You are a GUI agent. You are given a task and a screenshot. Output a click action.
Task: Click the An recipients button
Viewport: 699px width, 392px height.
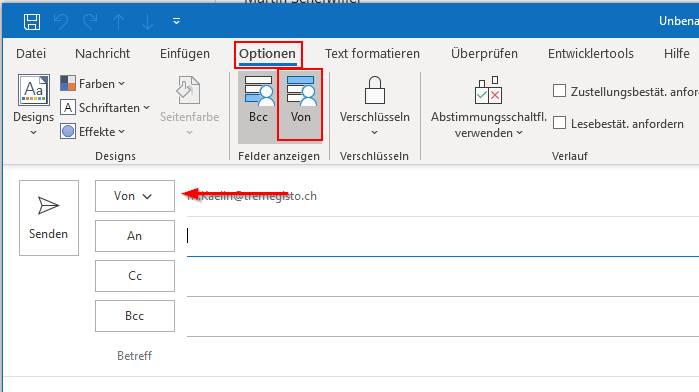coord(135,236)
